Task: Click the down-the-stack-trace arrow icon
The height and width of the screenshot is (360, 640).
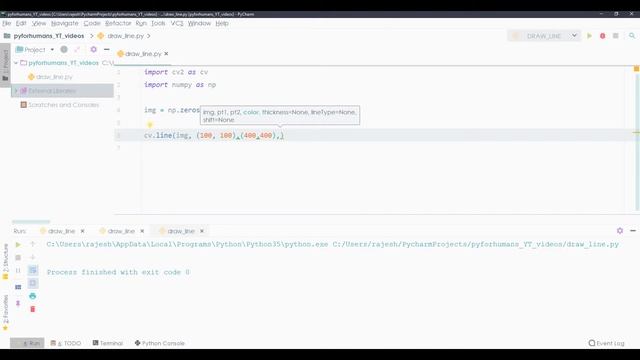Action: click(33, 257)
